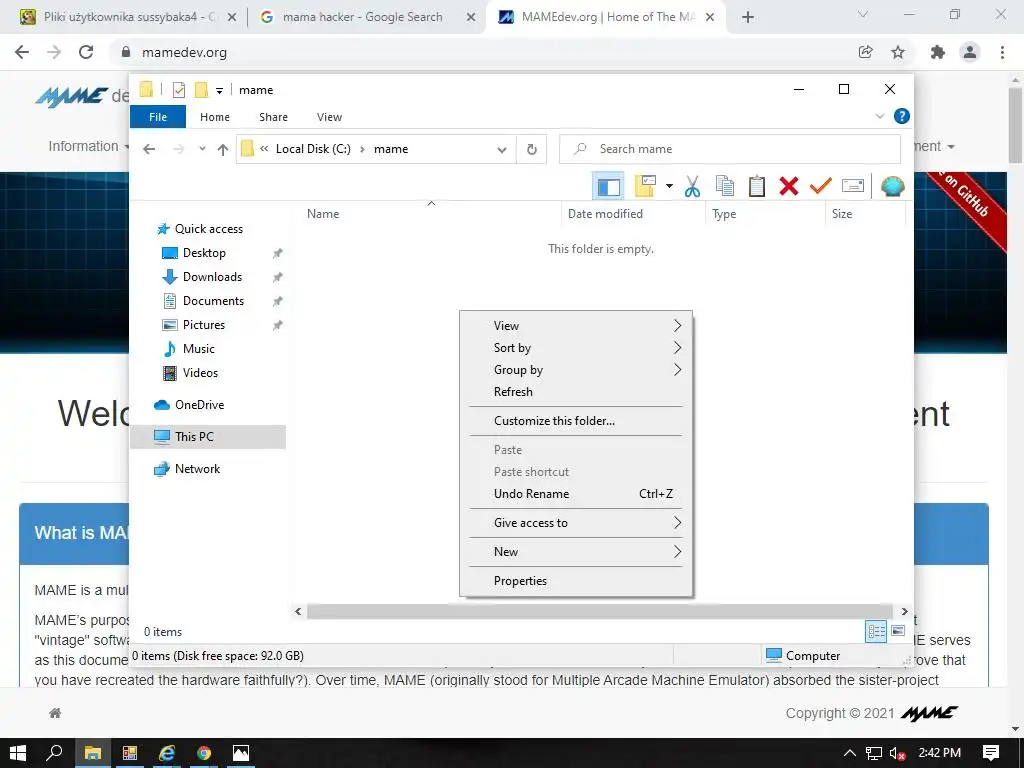Open Videos in the navigation pane
The width and height of the screenshot is (1024, 768).
pyautogui.click(x=200, y=373)
